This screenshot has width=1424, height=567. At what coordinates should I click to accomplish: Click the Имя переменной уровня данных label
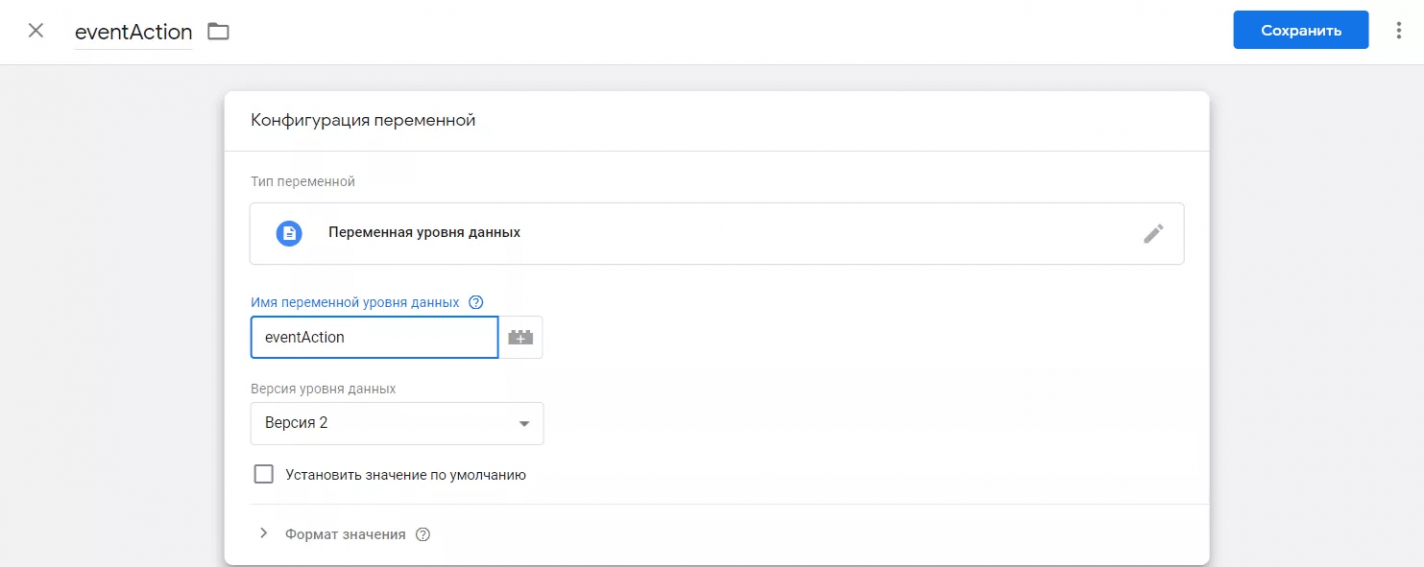click(x=356, y=302)
